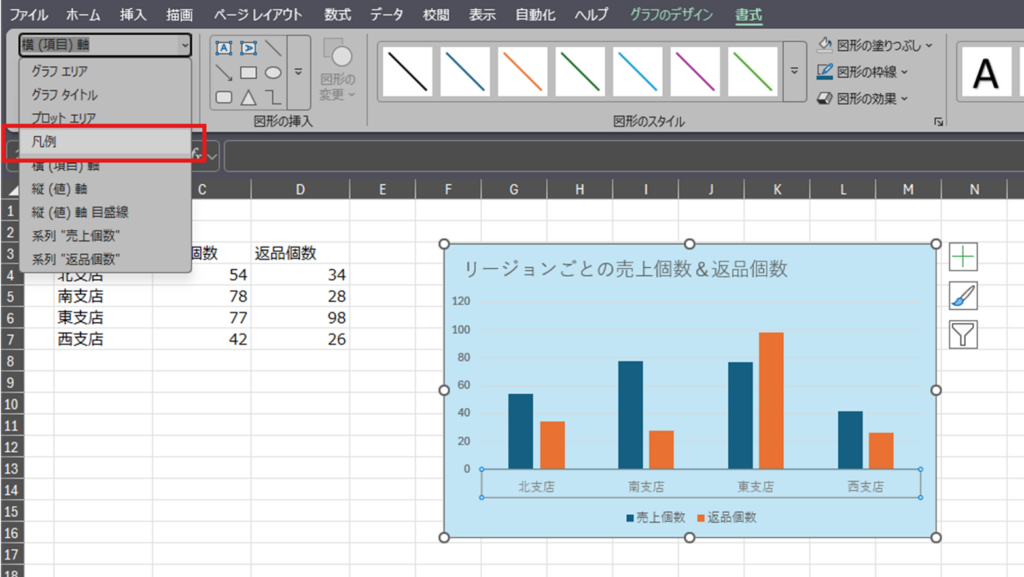This screenshot has height=577, width=1024.
Task: Open the 横 (項目) 軸 chart element combo box
Action: point(105,45)
